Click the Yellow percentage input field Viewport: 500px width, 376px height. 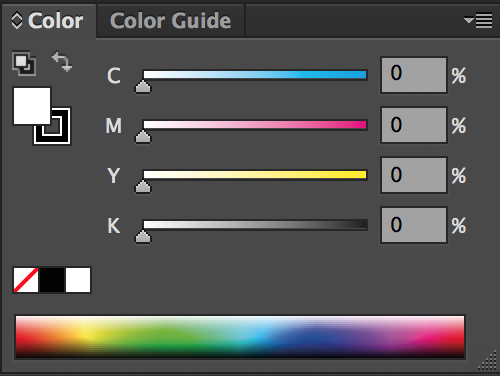(414, 175)
